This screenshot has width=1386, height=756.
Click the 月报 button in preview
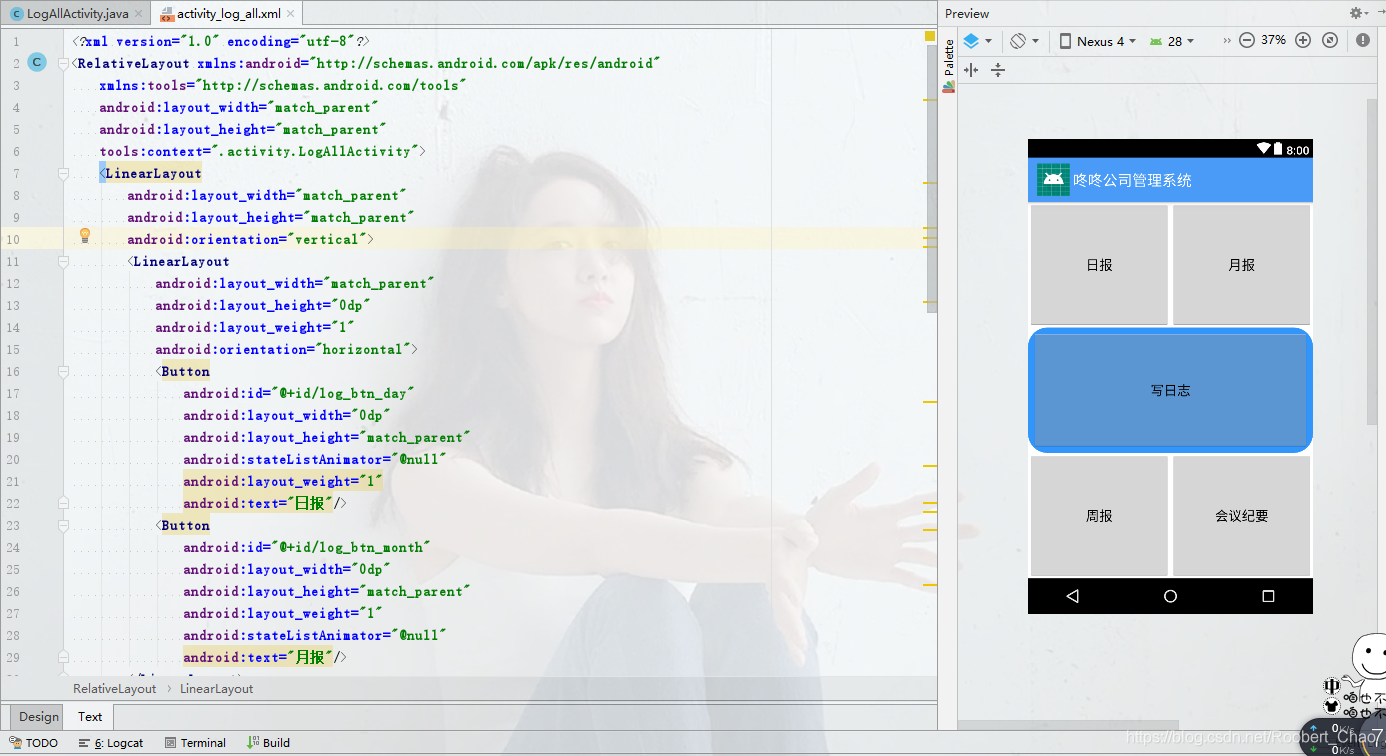pos(1241,265)
